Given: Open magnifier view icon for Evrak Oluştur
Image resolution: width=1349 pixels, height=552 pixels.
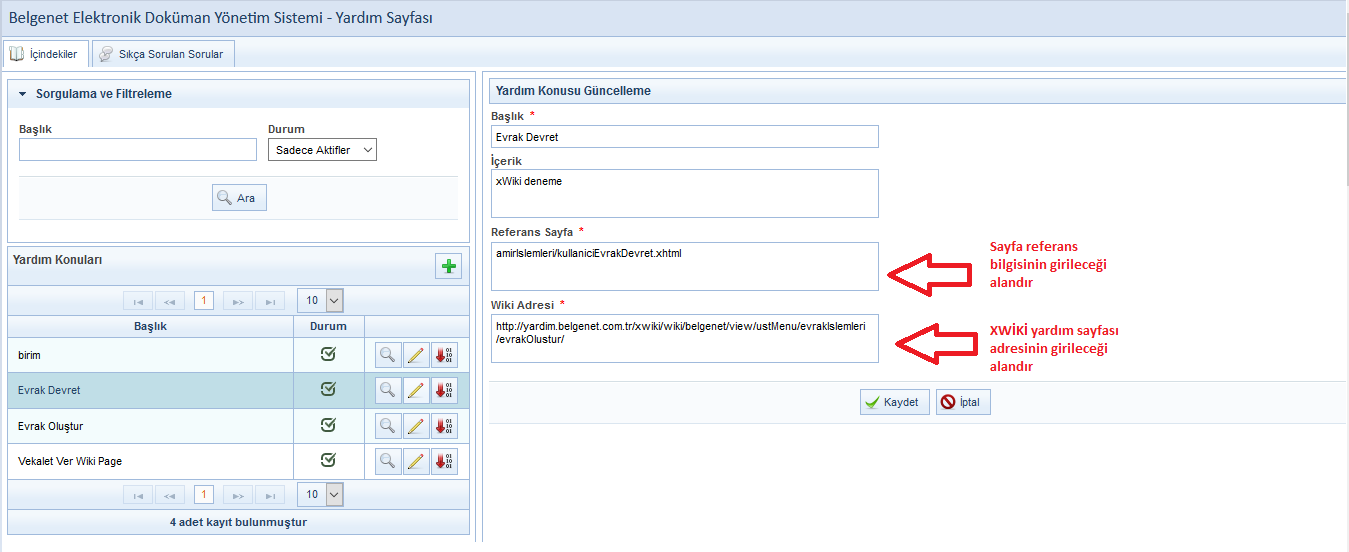Looking at the screenshot, I should 388,426.
